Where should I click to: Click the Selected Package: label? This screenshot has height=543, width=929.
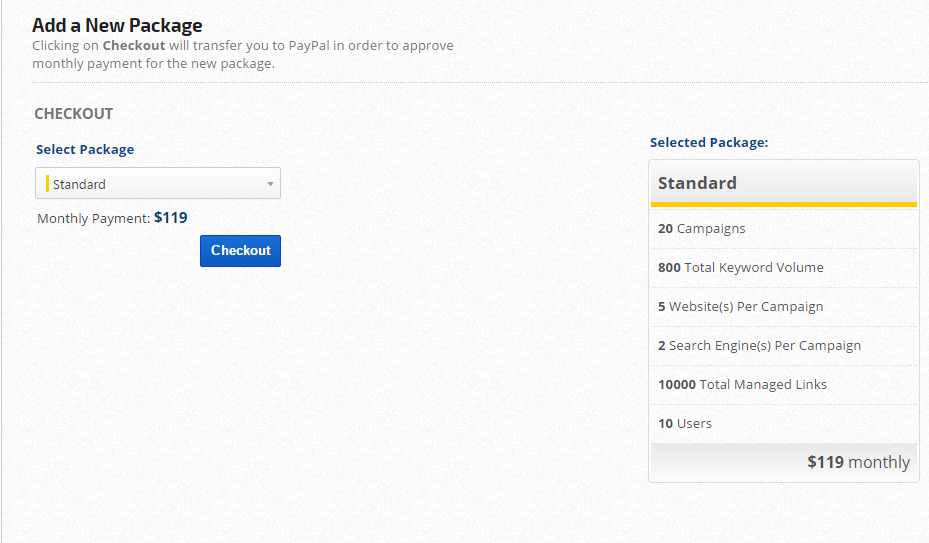tap(709, 142)
